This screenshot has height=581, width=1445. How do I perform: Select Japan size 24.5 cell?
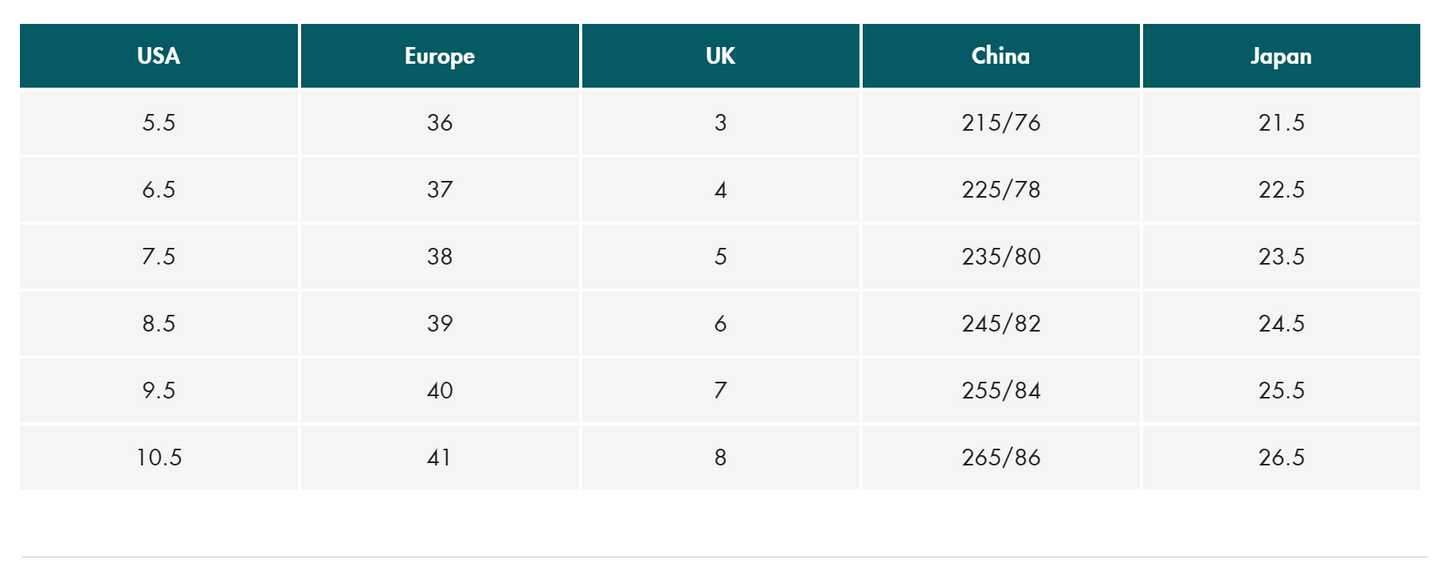(x=1281, y=324)
